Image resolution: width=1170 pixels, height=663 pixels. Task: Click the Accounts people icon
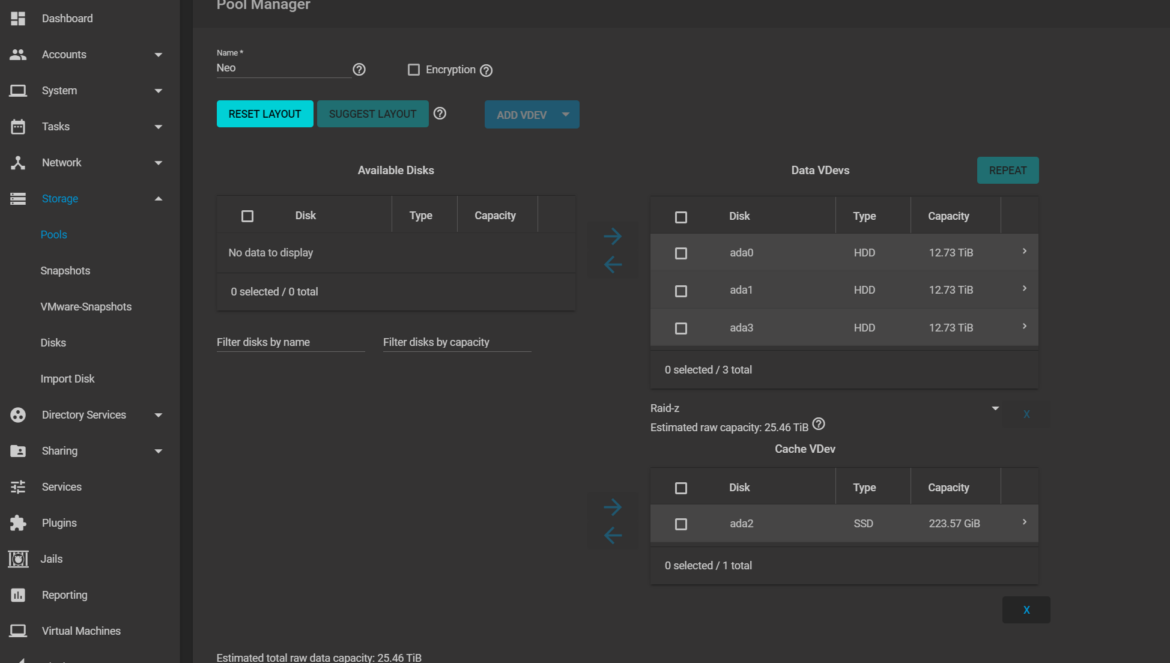[18, 54]
